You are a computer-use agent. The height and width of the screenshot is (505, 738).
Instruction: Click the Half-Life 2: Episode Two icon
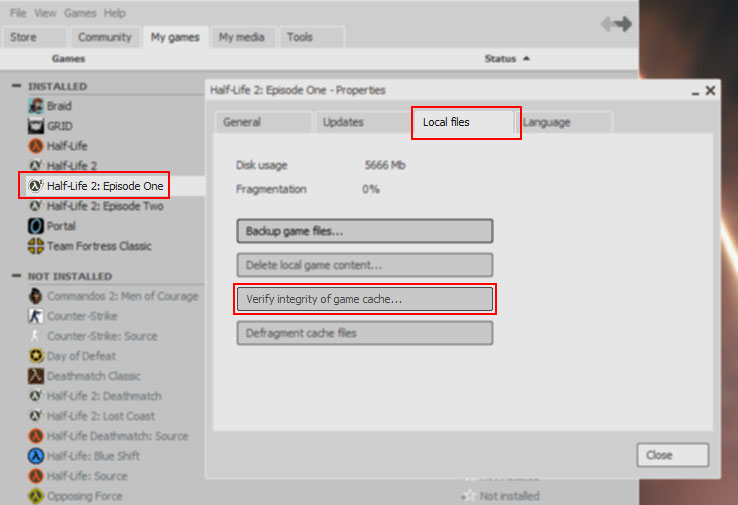(36, 206)
